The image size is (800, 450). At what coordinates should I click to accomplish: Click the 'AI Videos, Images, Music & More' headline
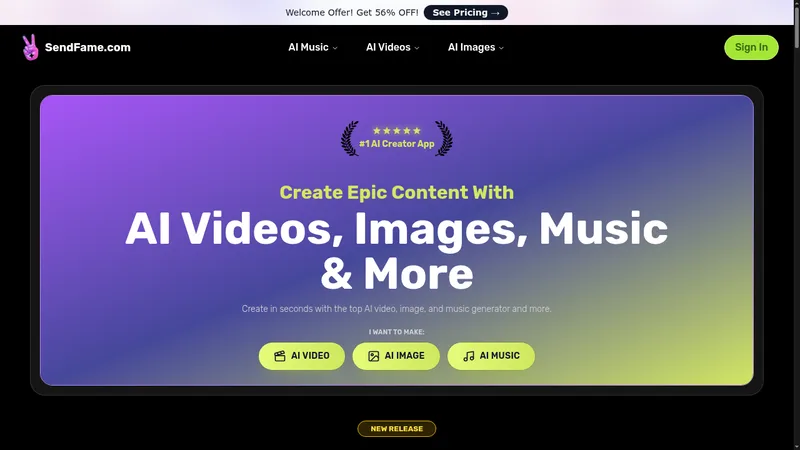coord(396,251)
